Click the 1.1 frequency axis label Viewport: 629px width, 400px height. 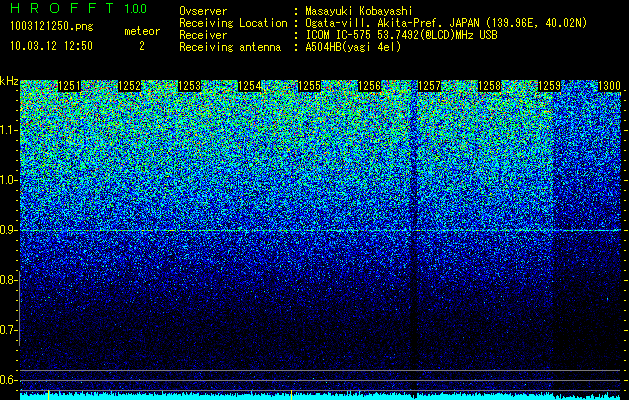(9, 130)
